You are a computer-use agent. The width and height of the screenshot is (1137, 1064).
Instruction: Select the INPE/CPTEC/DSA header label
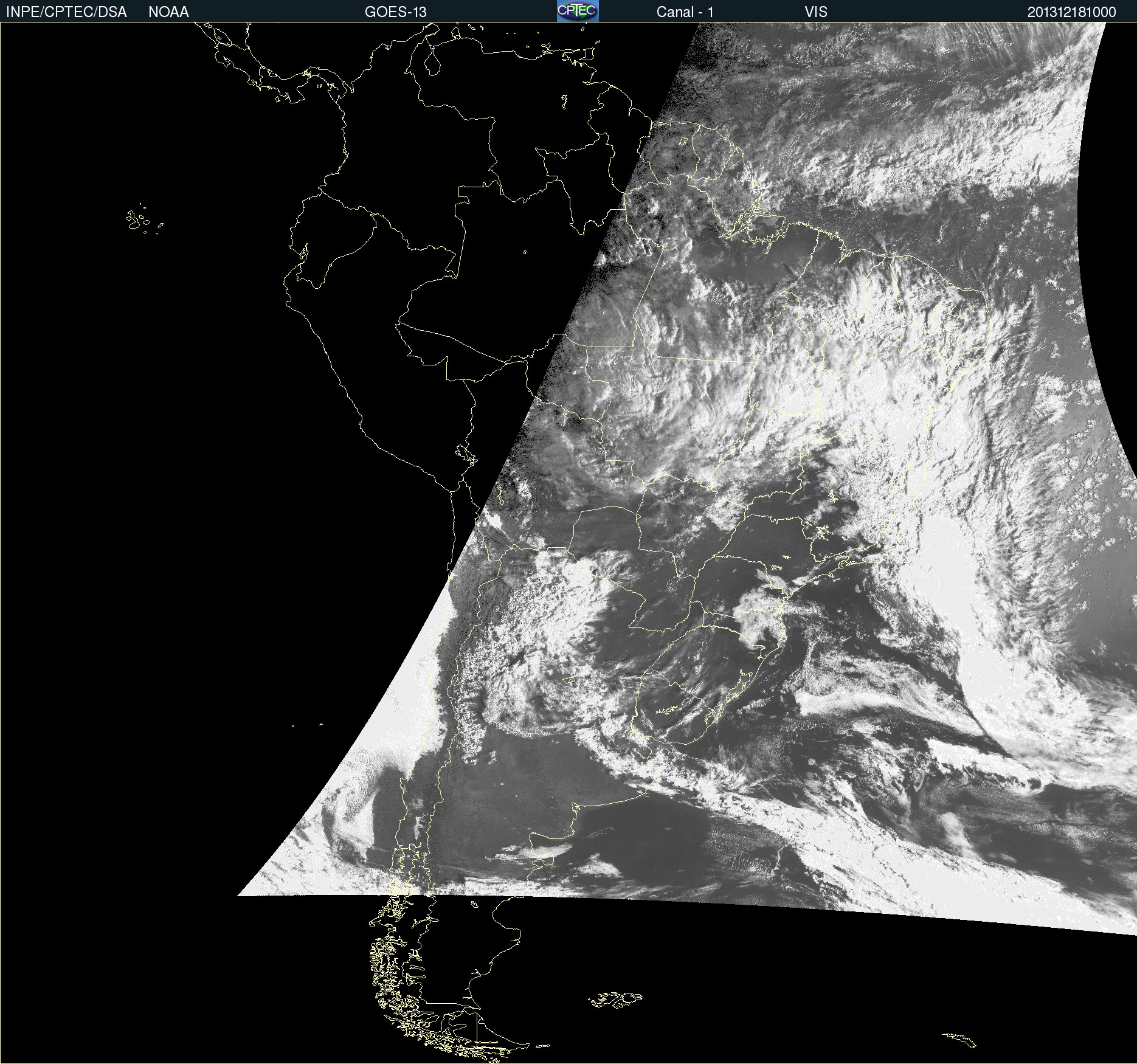coord(66,12)
